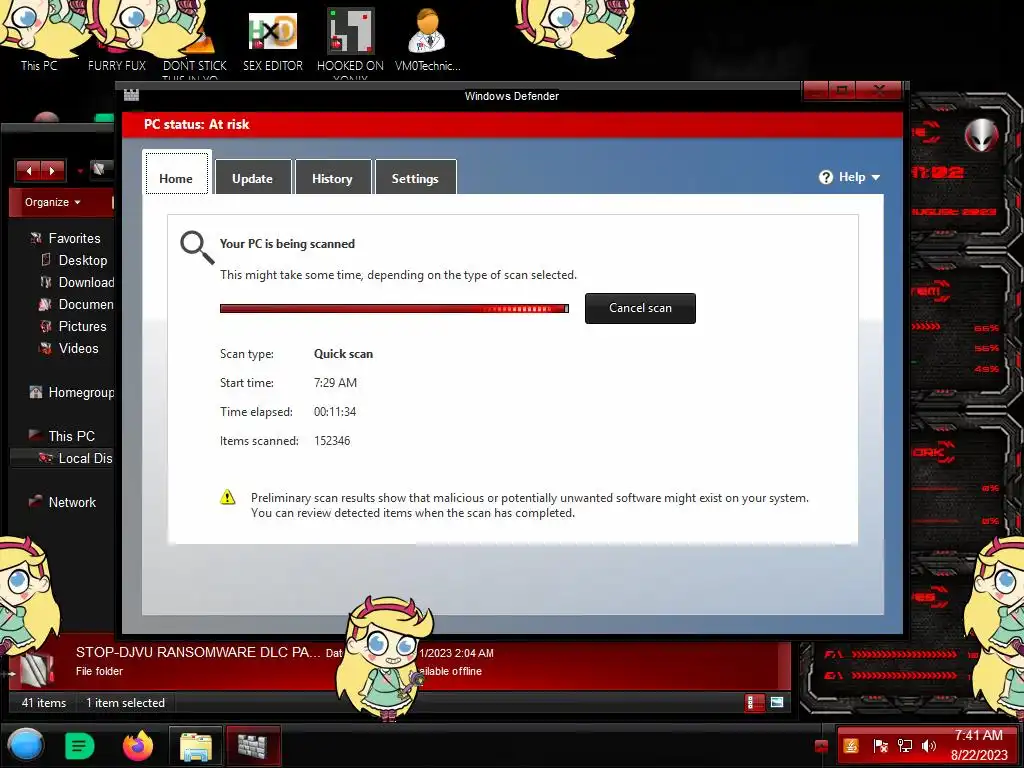Select the Home tab
This screenshot has height=768, width=1024.
click(176, 174)
